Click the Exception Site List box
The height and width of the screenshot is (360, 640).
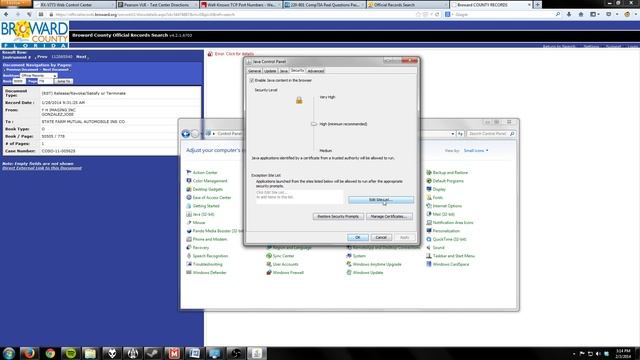pyautogui.click(x=299, y=196)
